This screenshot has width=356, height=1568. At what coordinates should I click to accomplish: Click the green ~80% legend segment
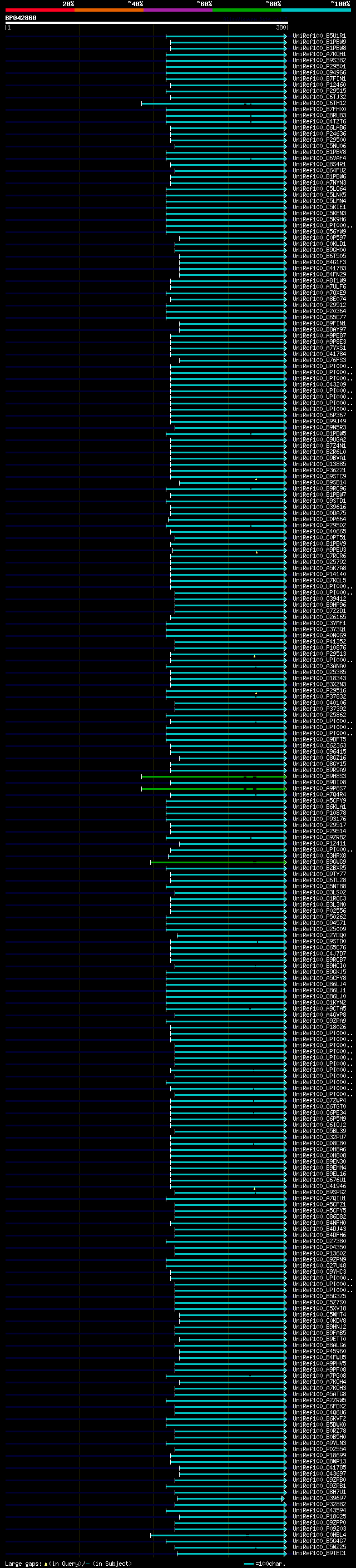click(x=247, y=10)
